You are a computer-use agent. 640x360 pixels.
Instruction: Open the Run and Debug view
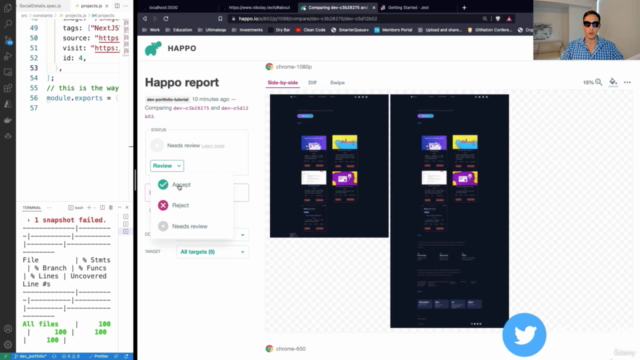[8, 56]
